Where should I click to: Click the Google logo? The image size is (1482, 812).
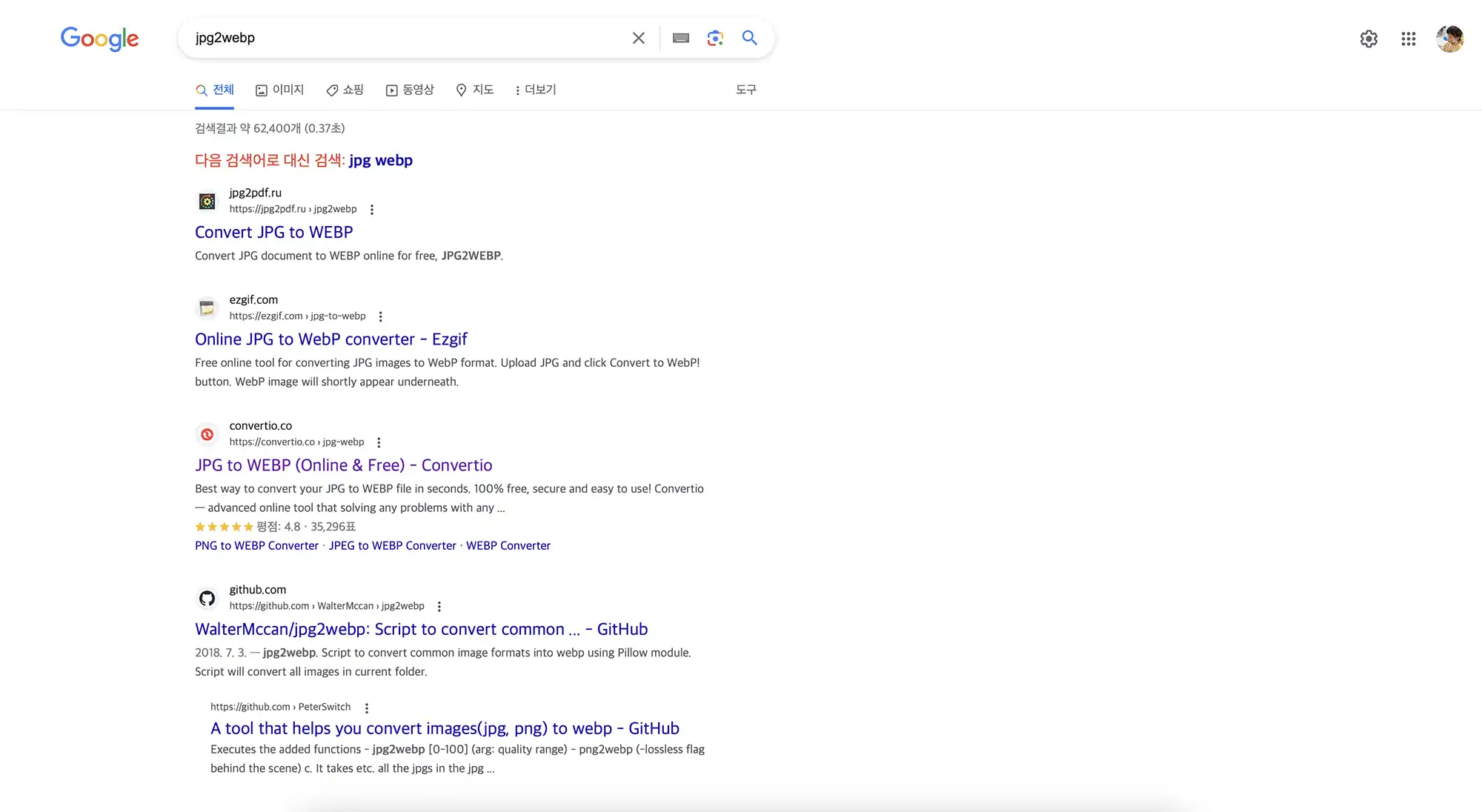click(x=99, y=39)
